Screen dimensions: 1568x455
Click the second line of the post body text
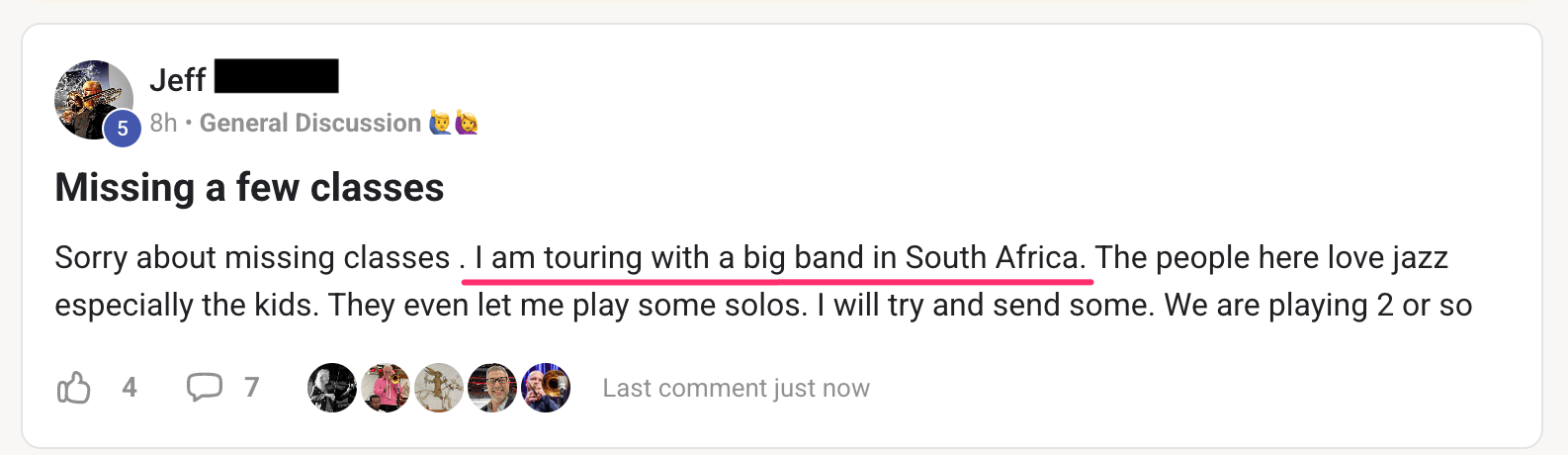762,306
